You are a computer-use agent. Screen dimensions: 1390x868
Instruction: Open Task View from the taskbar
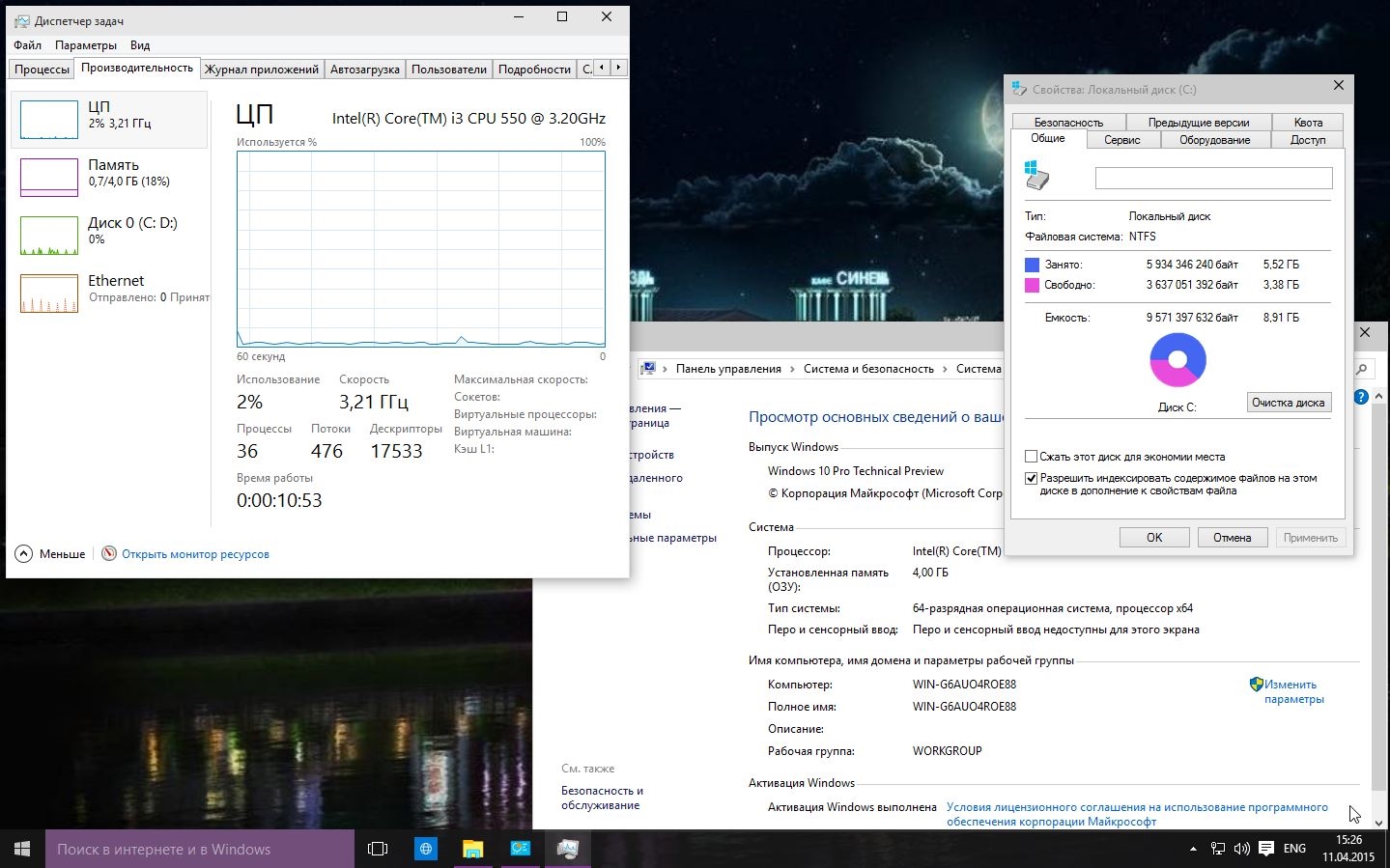tap(378, 849)
